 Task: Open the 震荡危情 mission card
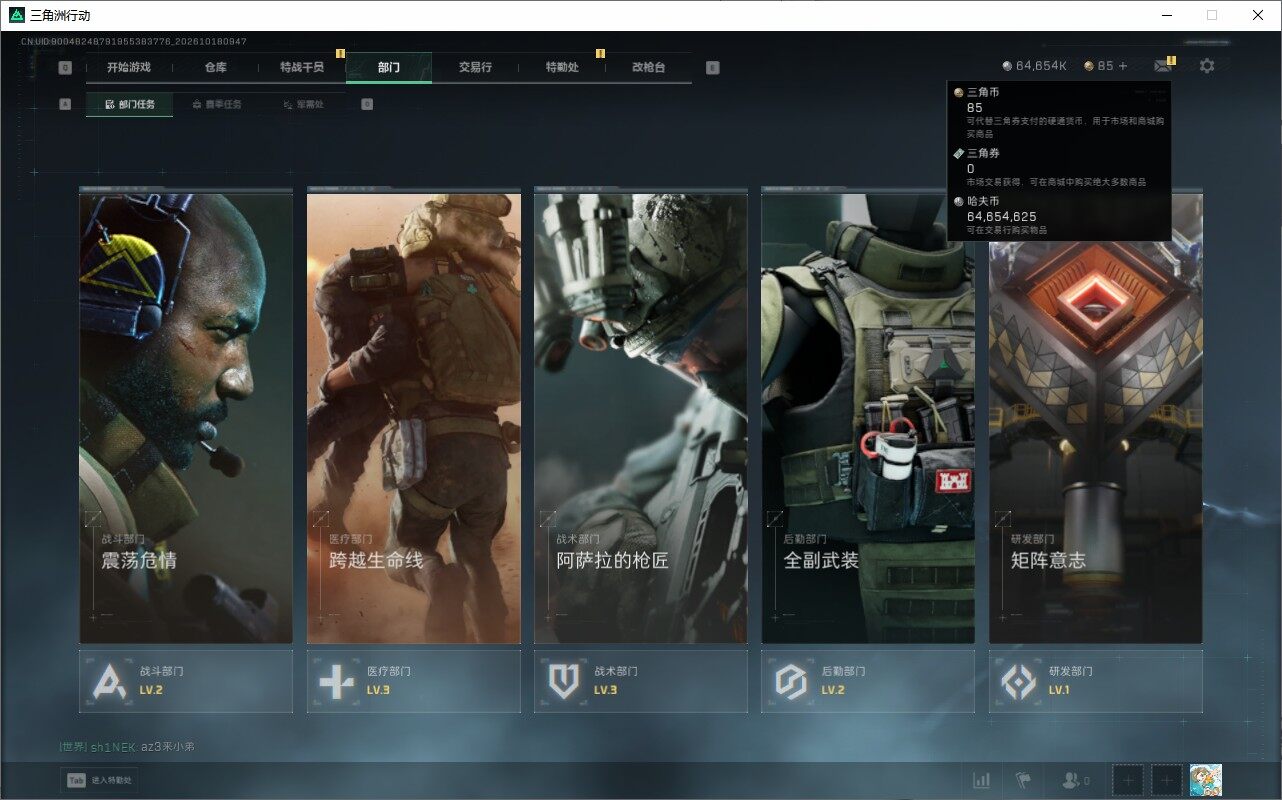[x=186, y=418]
